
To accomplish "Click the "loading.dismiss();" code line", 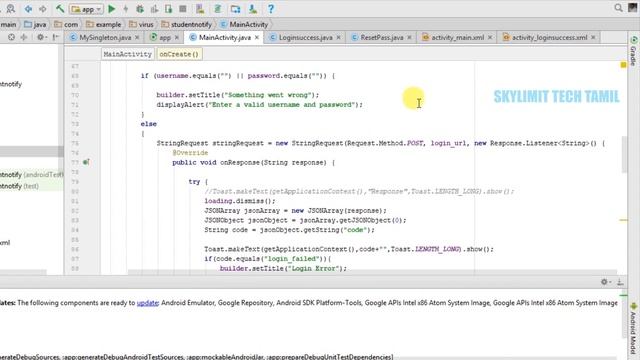I will (240, 201).
